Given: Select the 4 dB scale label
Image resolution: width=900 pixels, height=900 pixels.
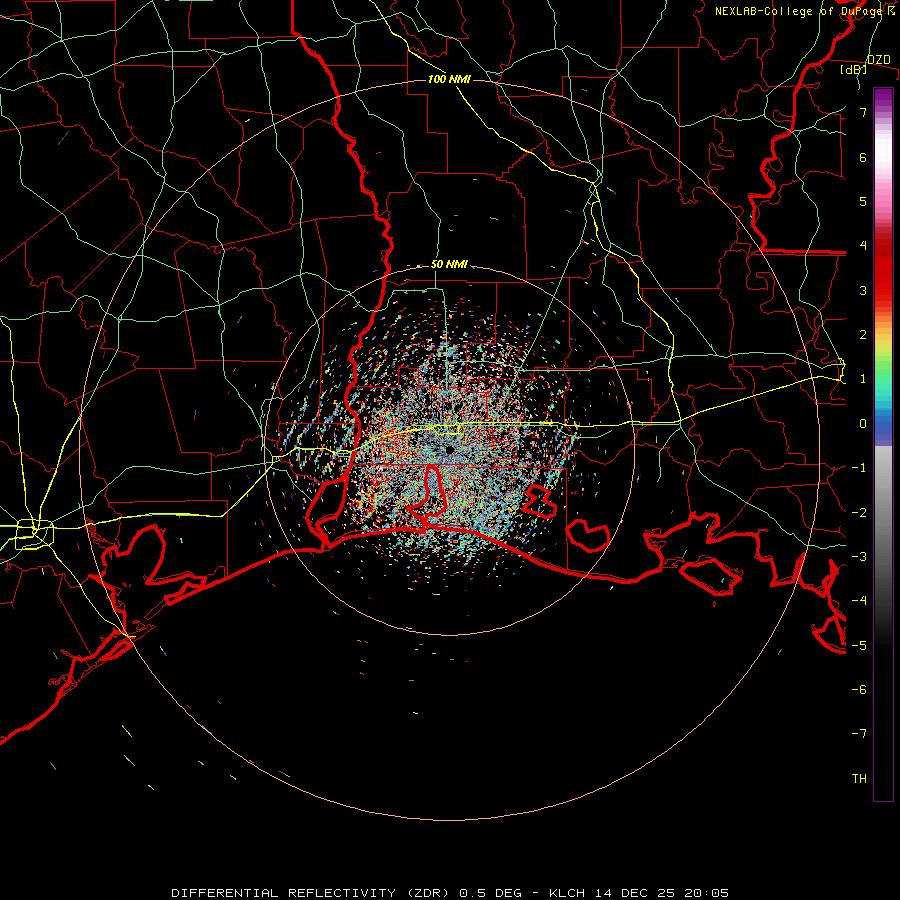Looking at the screenshot, I should [x=863, y=246].
